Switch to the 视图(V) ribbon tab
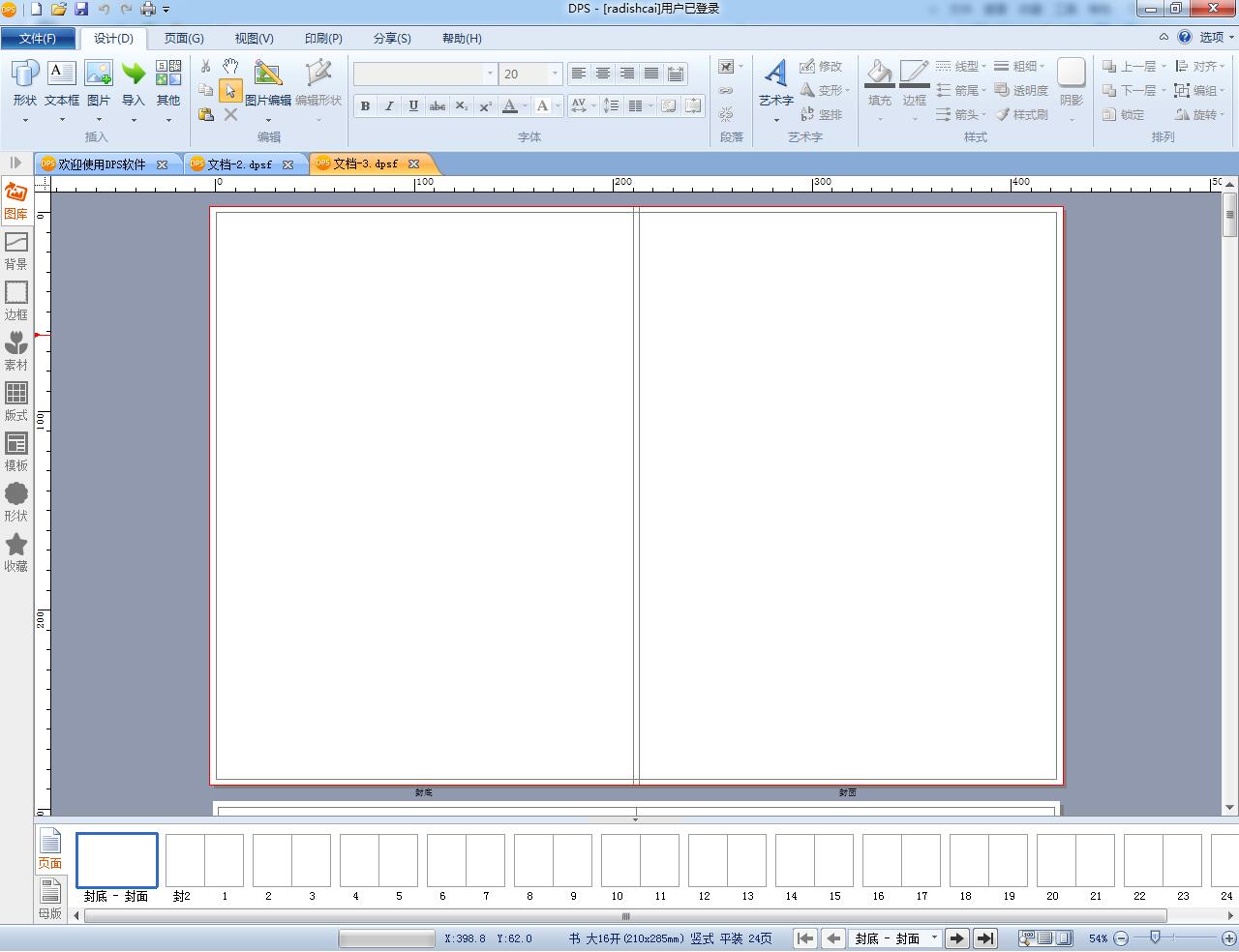 (x=254, y=38)
